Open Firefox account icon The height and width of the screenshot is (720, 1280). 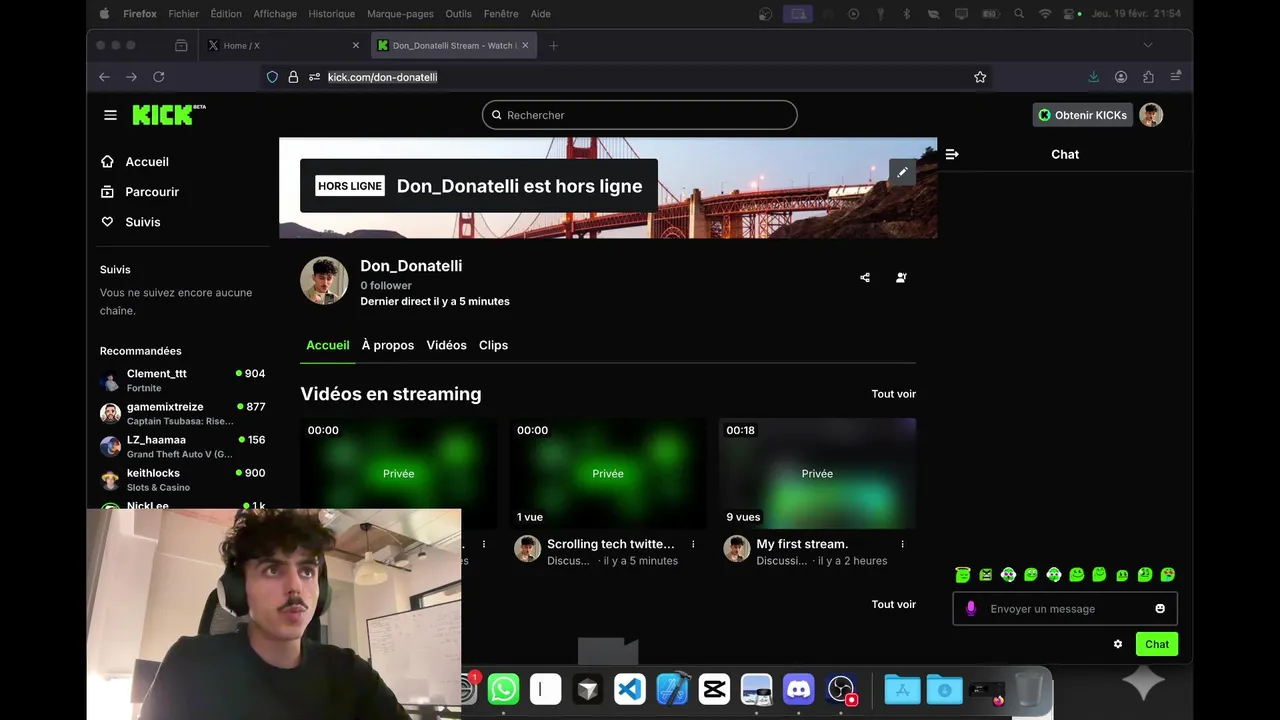[x=1121, y=77]
